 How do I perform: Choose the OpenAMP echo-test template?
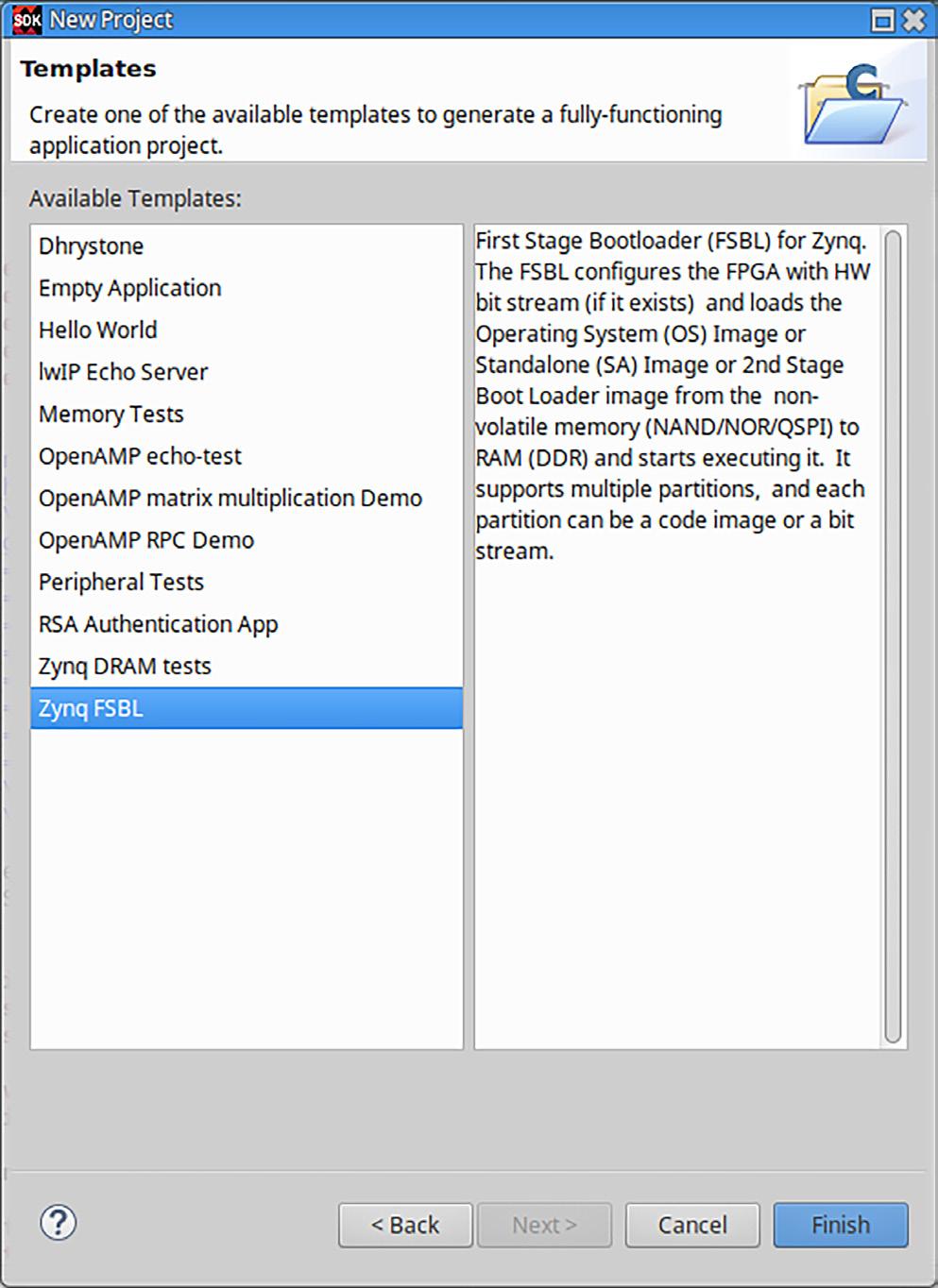[247, 456]
